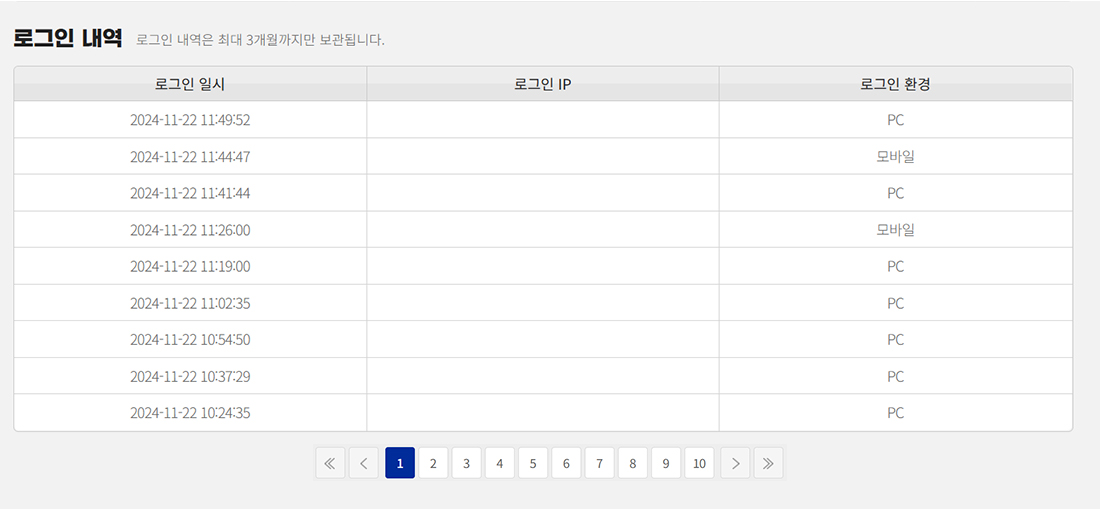Image resolution: width=1100 pixels, height=509 pixels.
Task: Jump to last page with double-right arrow
Action: tap(768, 463)
